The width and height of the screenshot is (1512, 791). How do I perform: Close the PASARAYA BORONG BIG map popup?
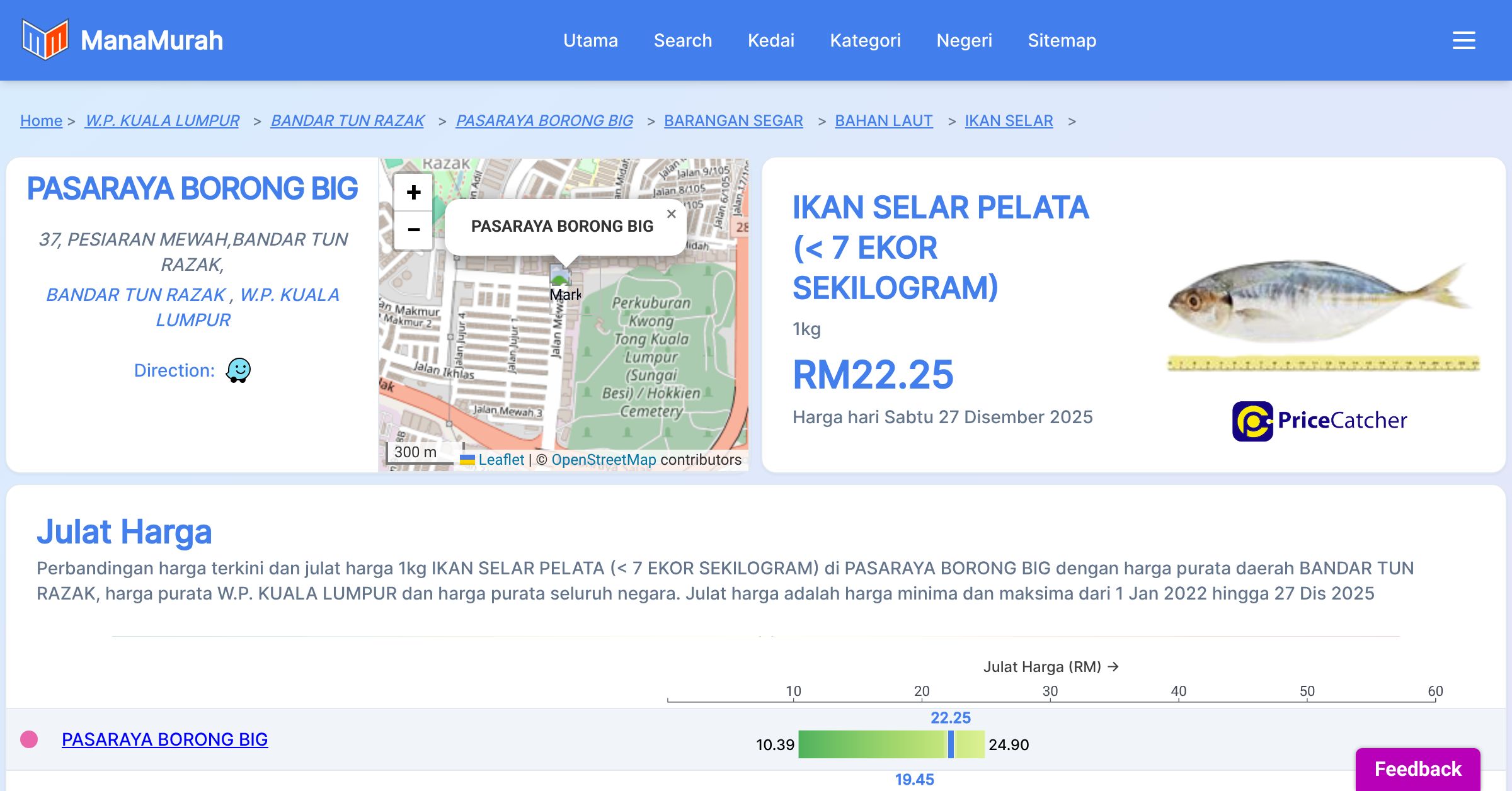[672, 214]
